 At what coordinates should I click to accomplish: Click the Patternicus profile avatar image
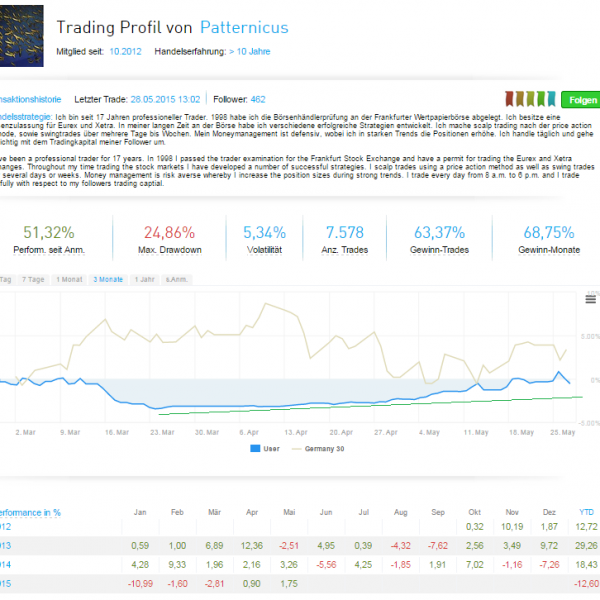pos(20,30)
